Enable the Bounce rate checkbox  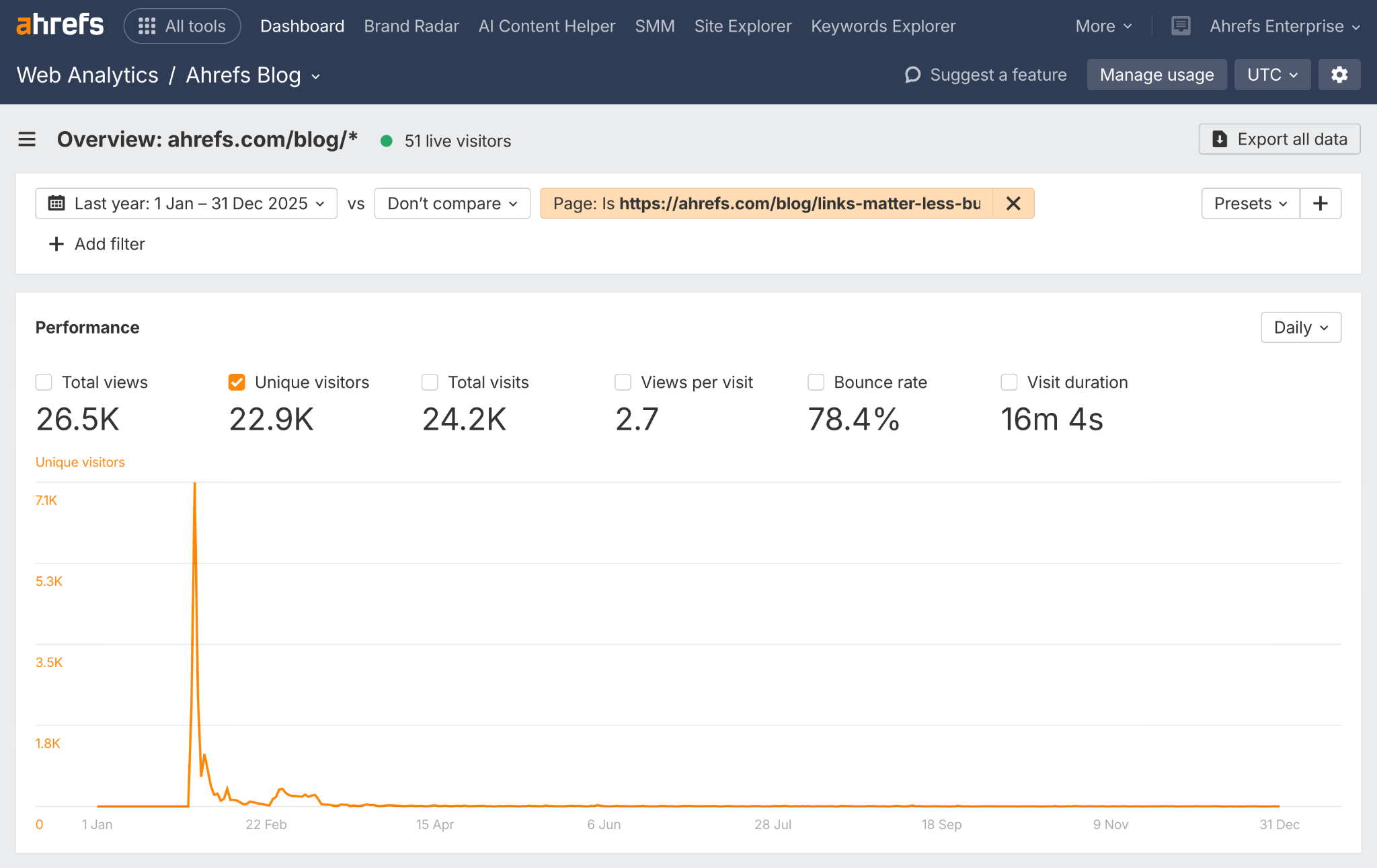point(816,382)
